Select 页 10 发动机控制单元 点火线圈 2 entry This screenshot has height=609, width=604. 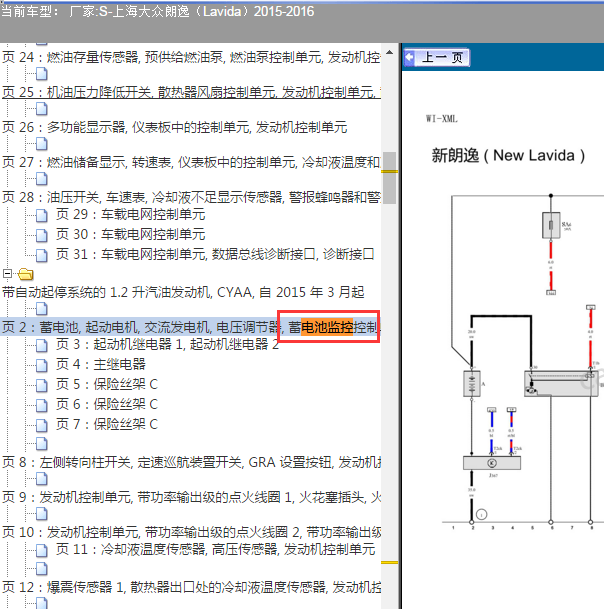point(191,532)
